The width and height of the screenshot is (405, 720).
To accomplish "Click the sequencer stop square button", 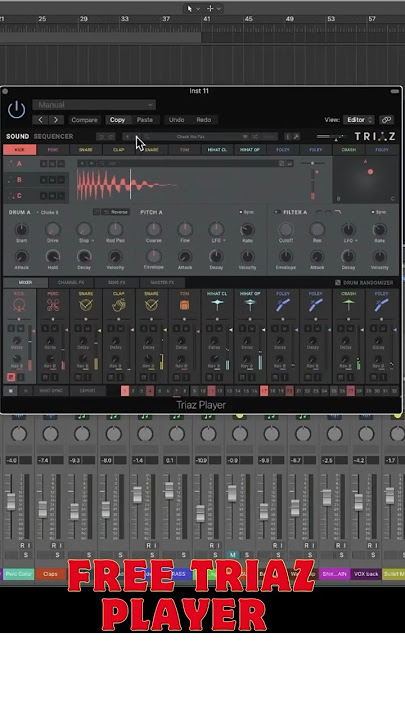I will [x=11, y=391].
